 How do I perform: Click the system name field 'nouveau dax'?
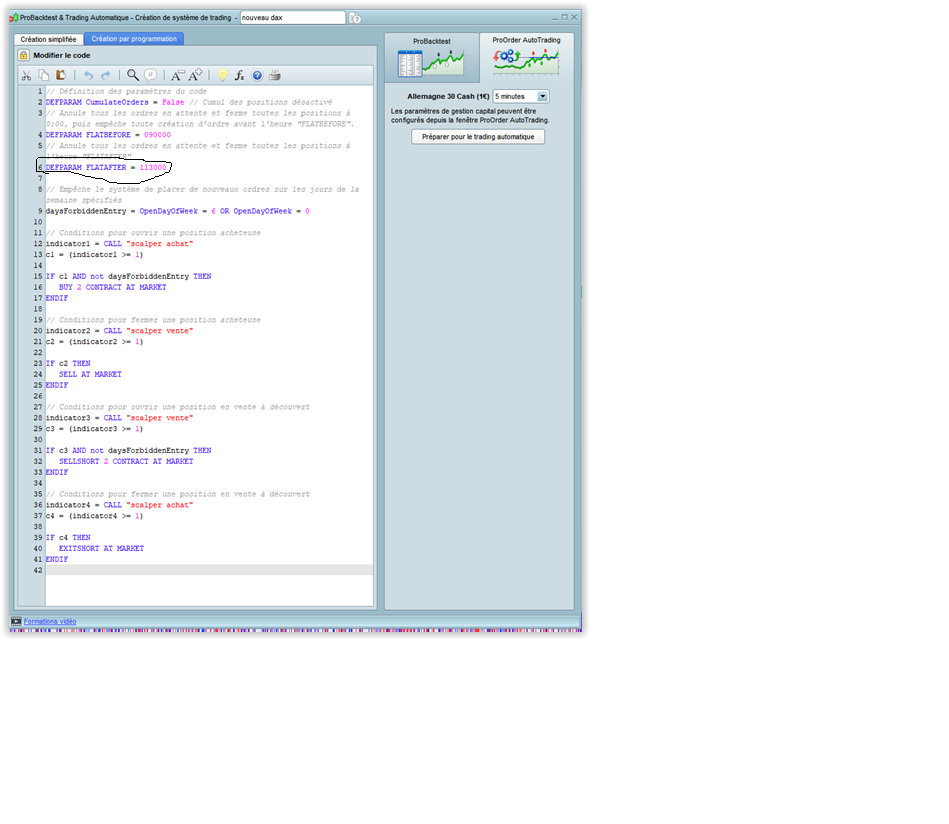click(x=293, y=18)
